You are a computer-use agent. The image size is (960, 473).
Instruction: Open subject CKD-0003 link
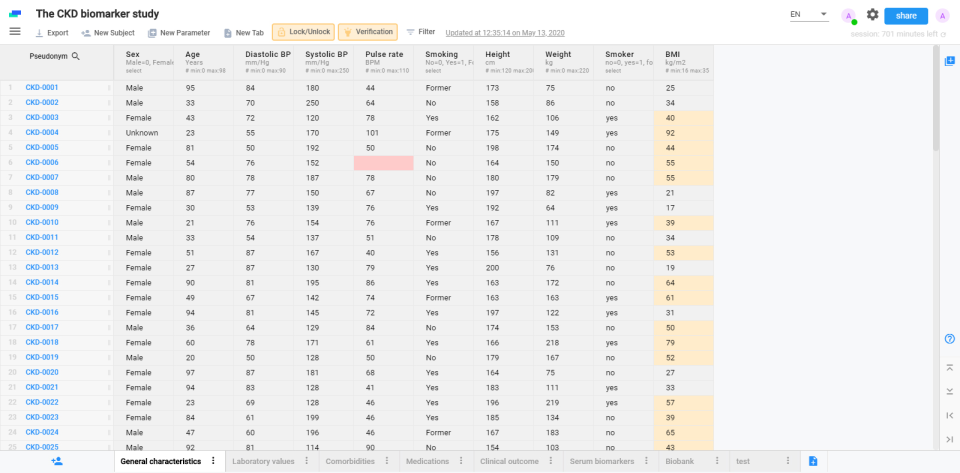42,118
